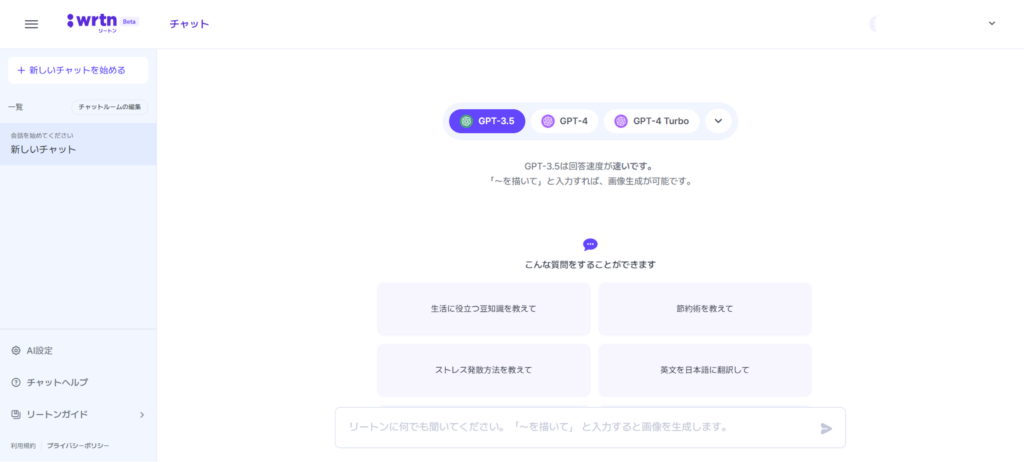Open リートンガイド in the sidebar
Screen dimensions: 1024x462
tap(78, 414)
